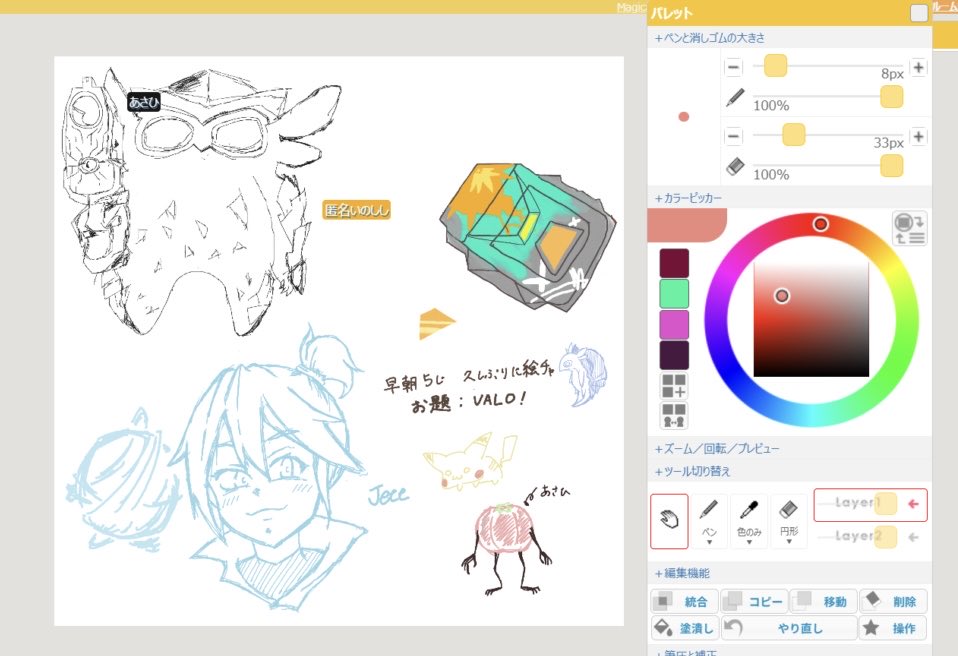Click the あさひ user name tag on canvas
This screenshot has height=656, width=958.
pyautogui.click(x=144, y=102)
